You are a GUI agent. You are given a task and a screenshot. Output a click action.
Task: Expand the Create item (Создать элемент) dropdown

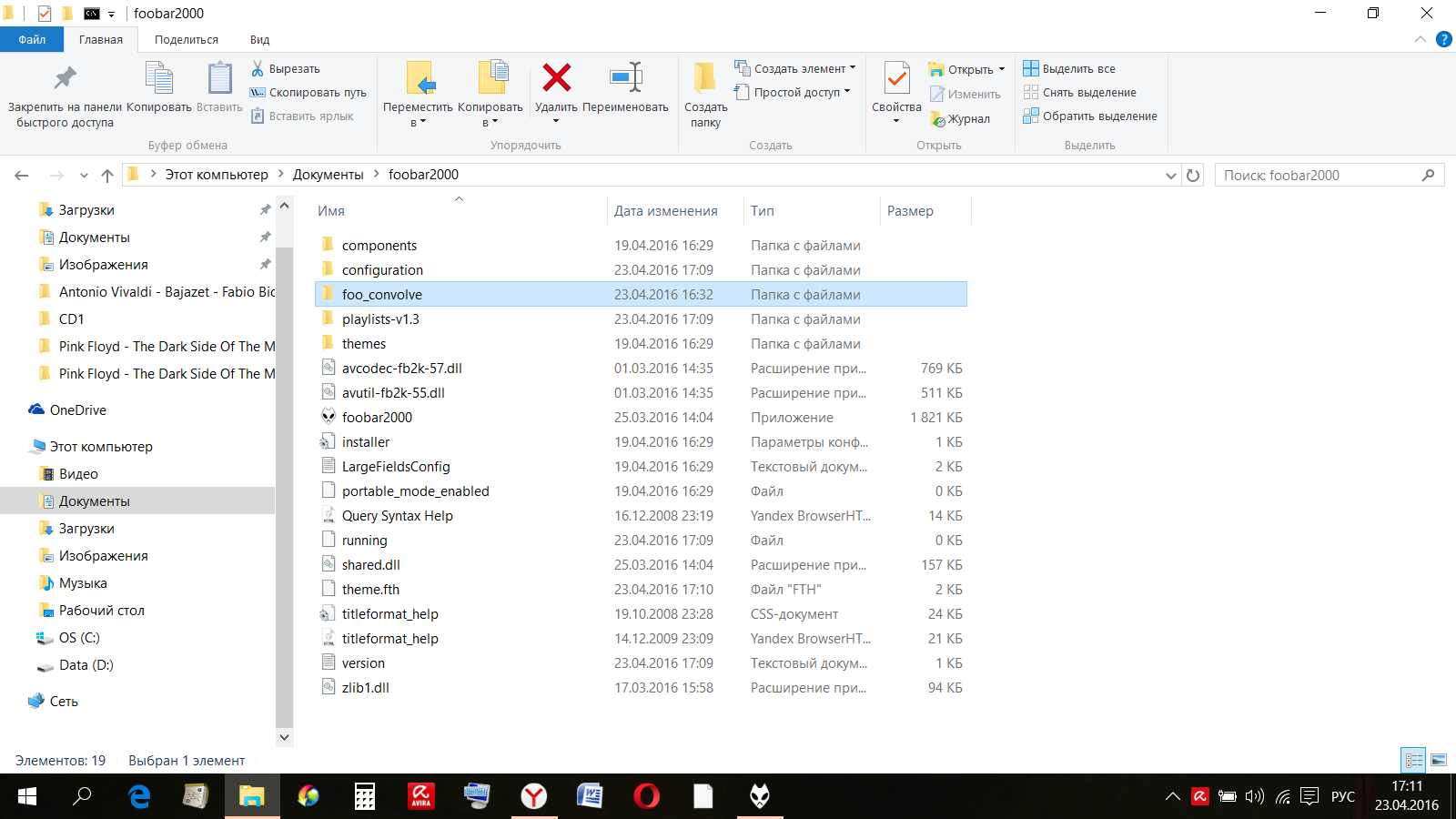(853, 68)
